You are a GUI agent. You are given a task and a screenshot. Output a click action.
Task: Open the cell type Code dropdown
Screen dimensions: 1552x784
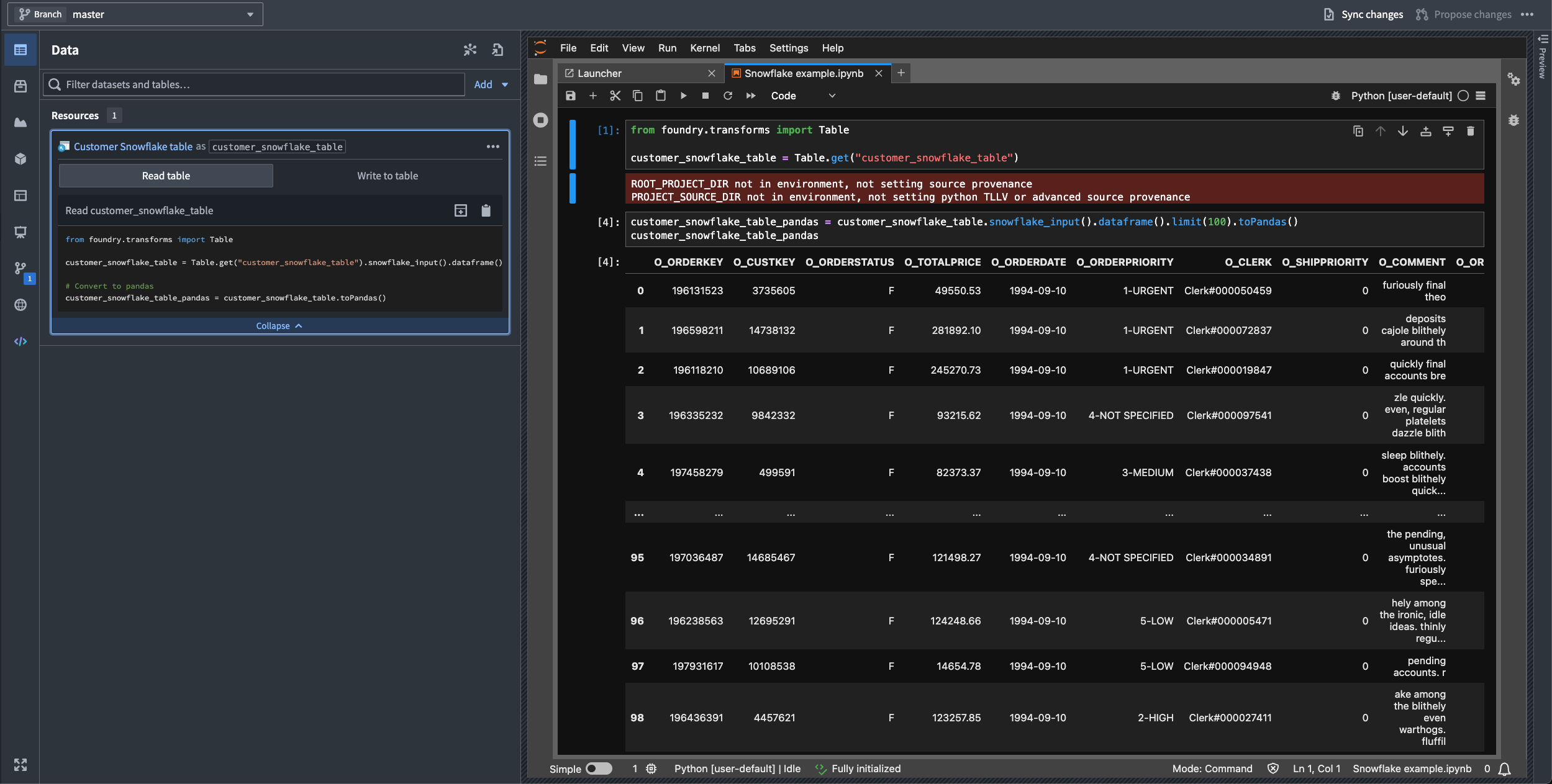coord(801,96)
